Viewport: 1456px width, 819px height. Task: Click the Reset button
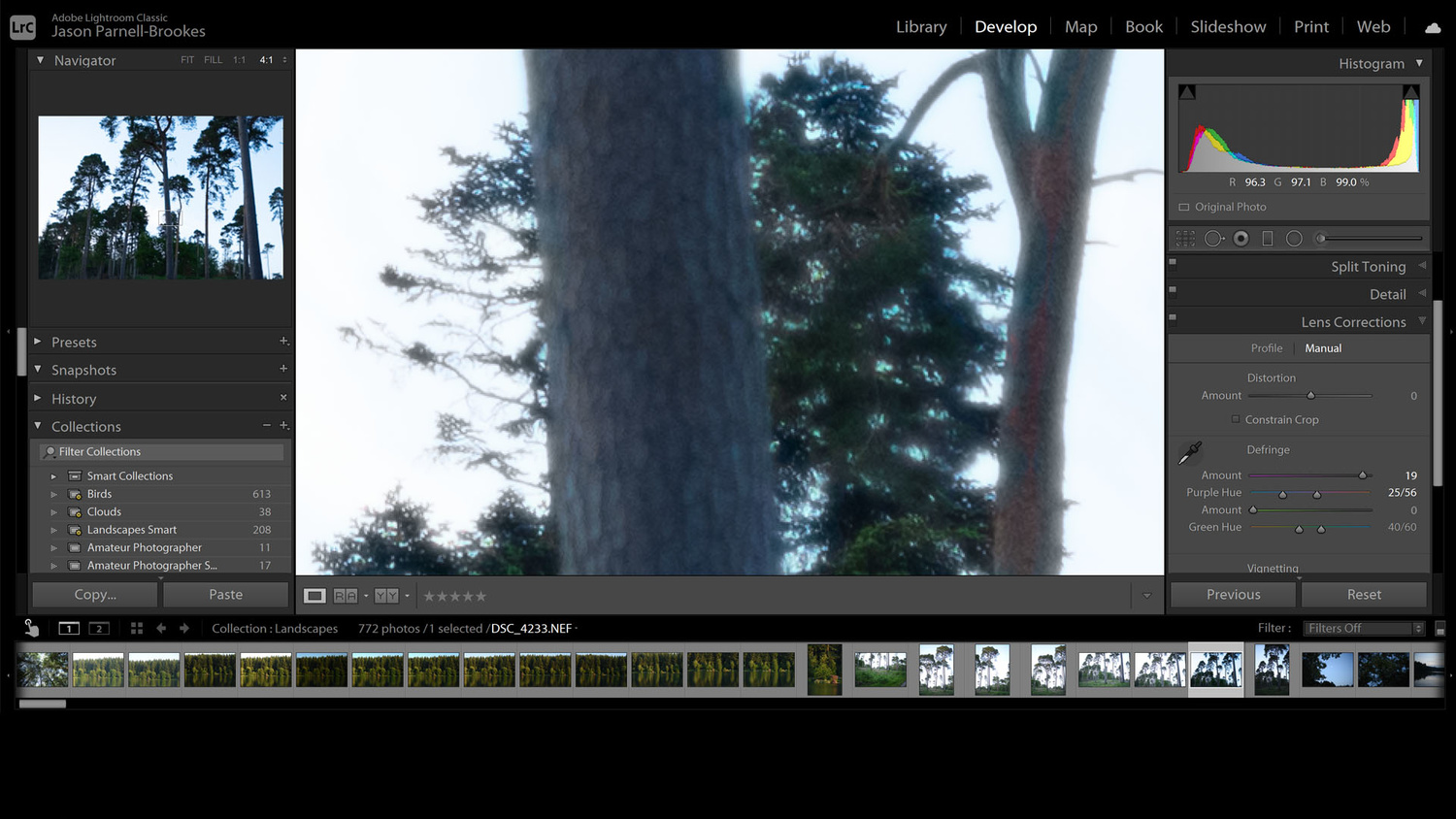1363,594
